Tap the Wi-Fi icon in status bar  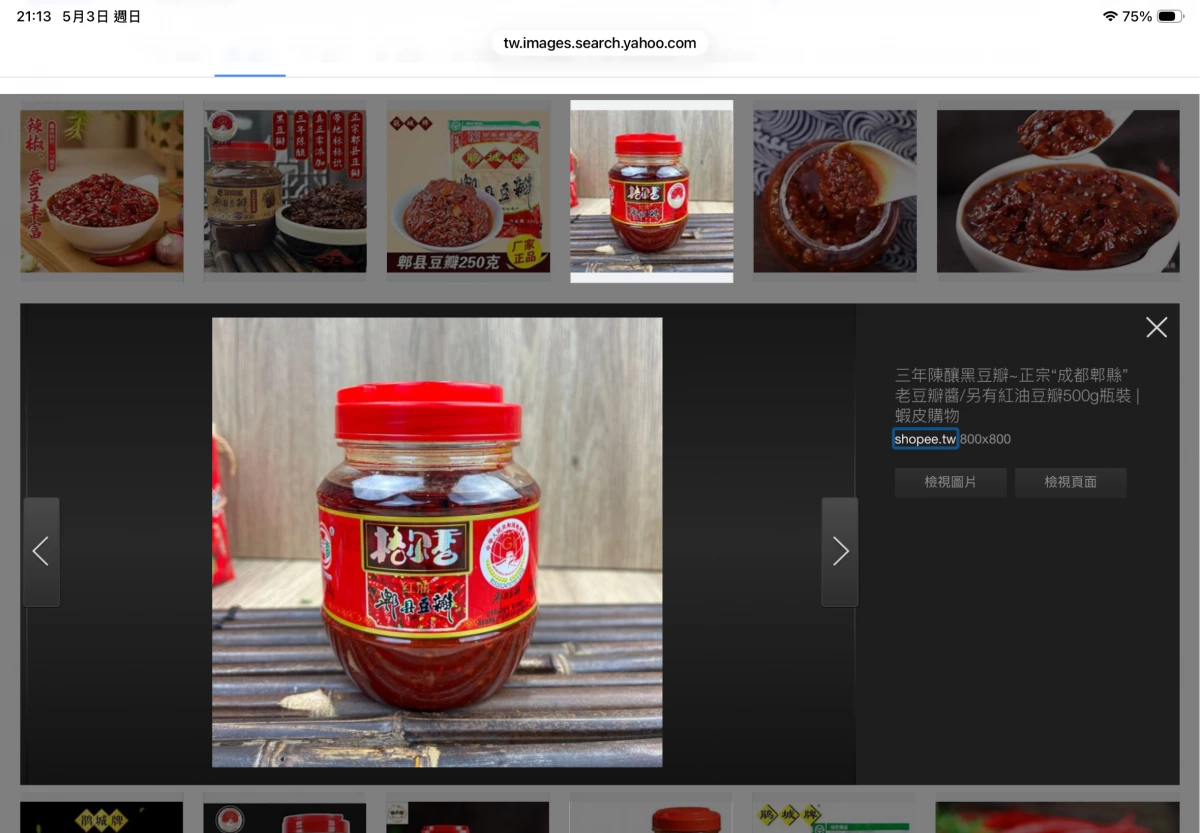pos(1110,16)
